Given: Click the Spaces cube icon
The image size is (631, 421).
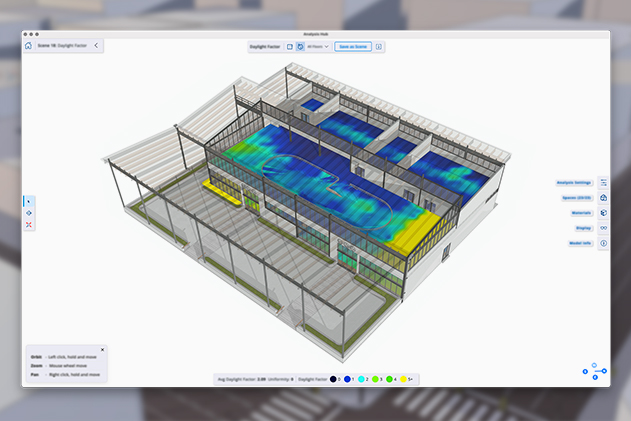Looking at the screenshot, I should click(x=603, y=198).
